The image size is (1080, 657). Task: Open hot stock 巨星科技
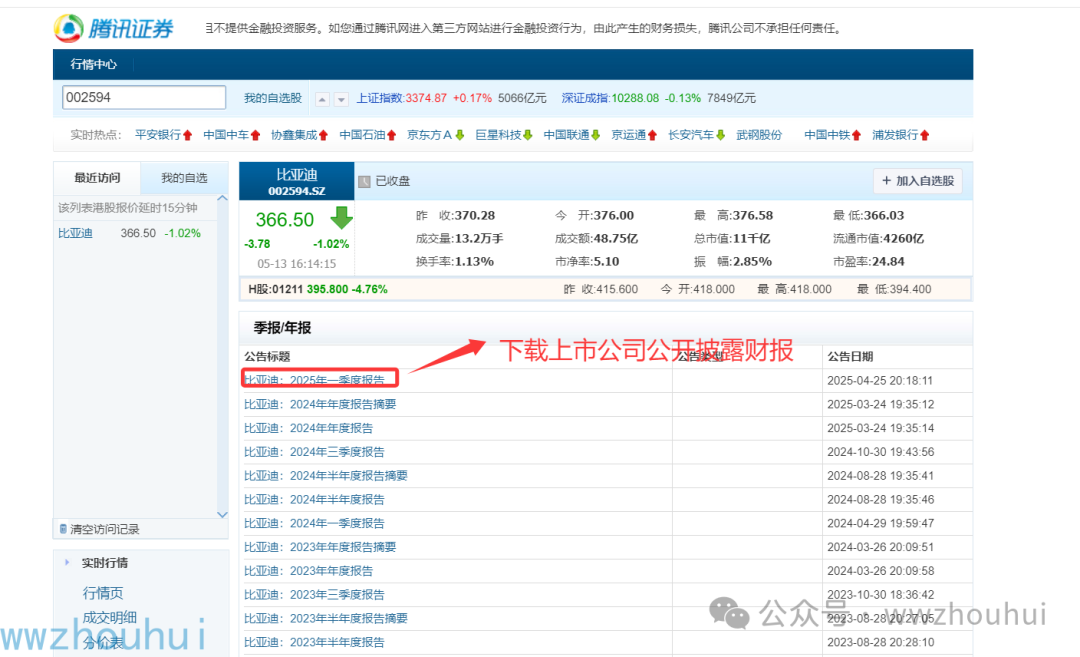pyautogui.click(x=499, y=135)
